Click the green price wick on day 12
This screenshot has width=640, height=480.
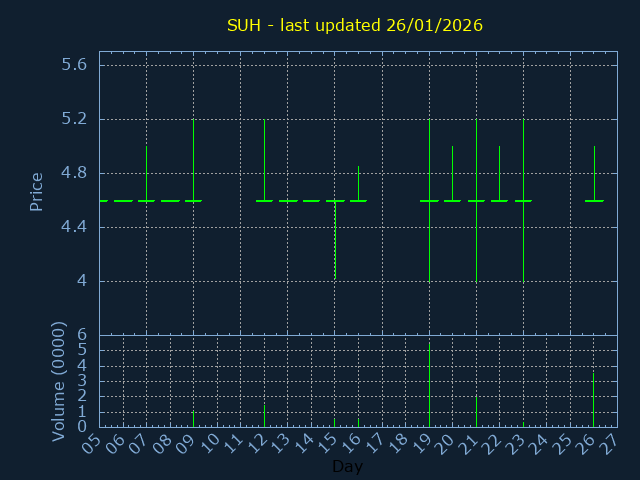tap(264, 158)
